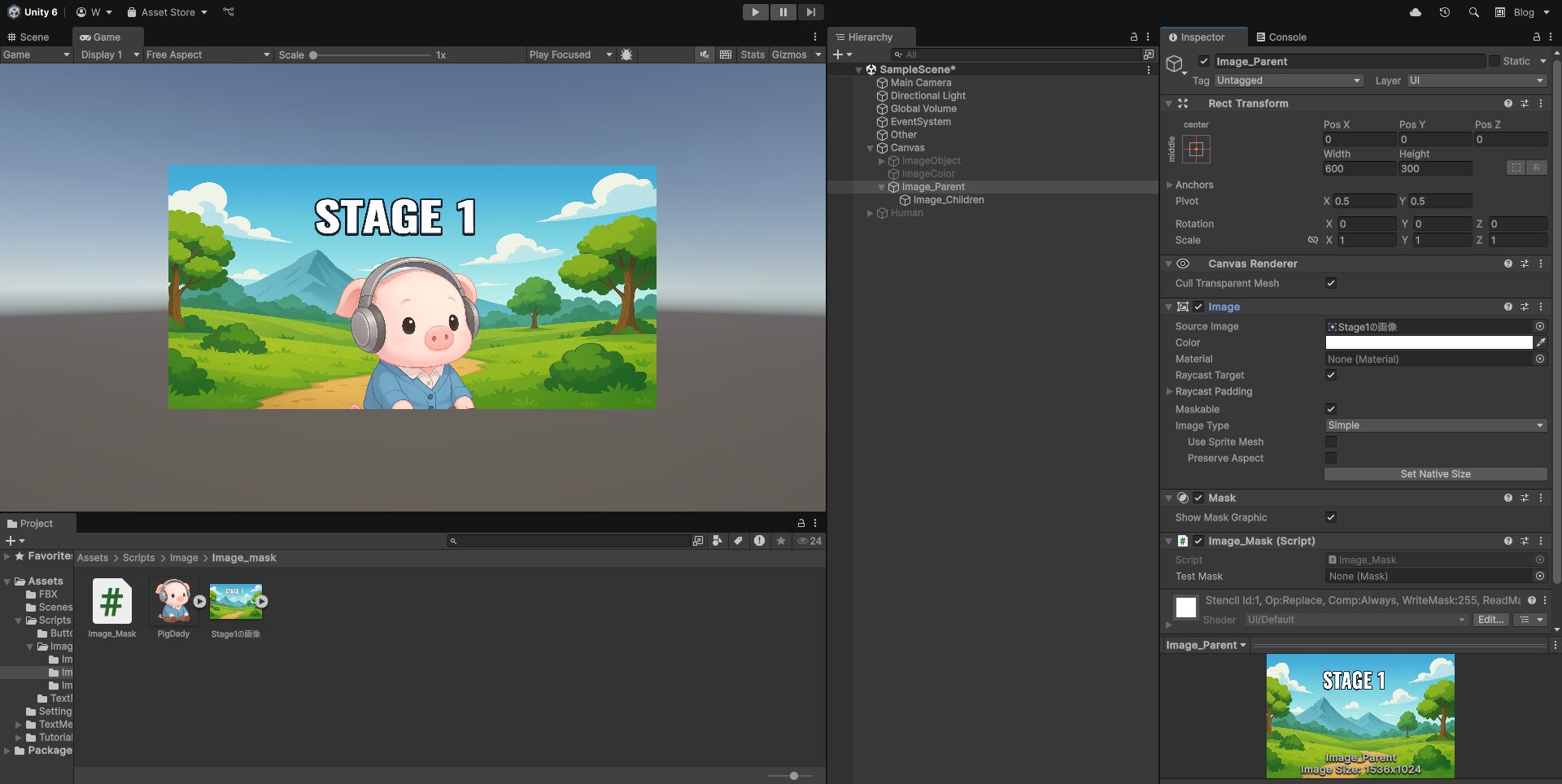The height and width of the screenshot is (784, 1562).
Task: Click the cloud icon in the title bar
Action: (x=1415, y=12)
